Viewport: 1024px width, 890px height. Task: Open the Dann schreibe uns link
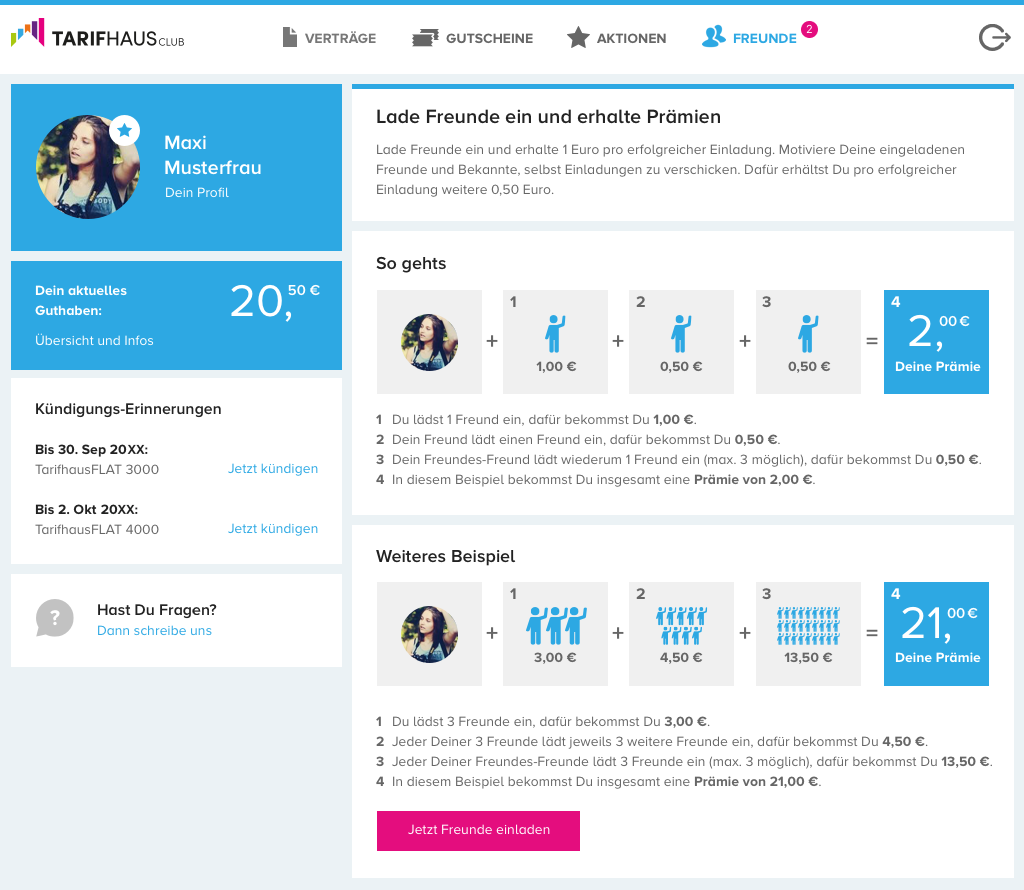click(154, 631)
